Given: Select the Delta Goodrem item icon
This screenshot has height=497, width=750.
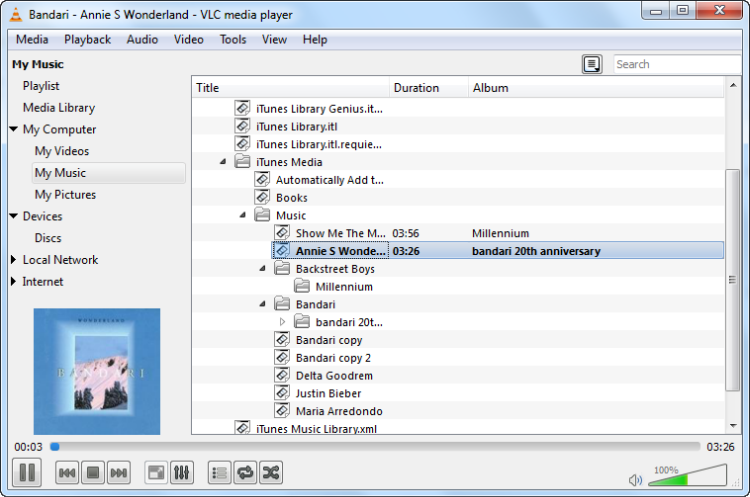Looking at the screenshot, I should [282, 375].
